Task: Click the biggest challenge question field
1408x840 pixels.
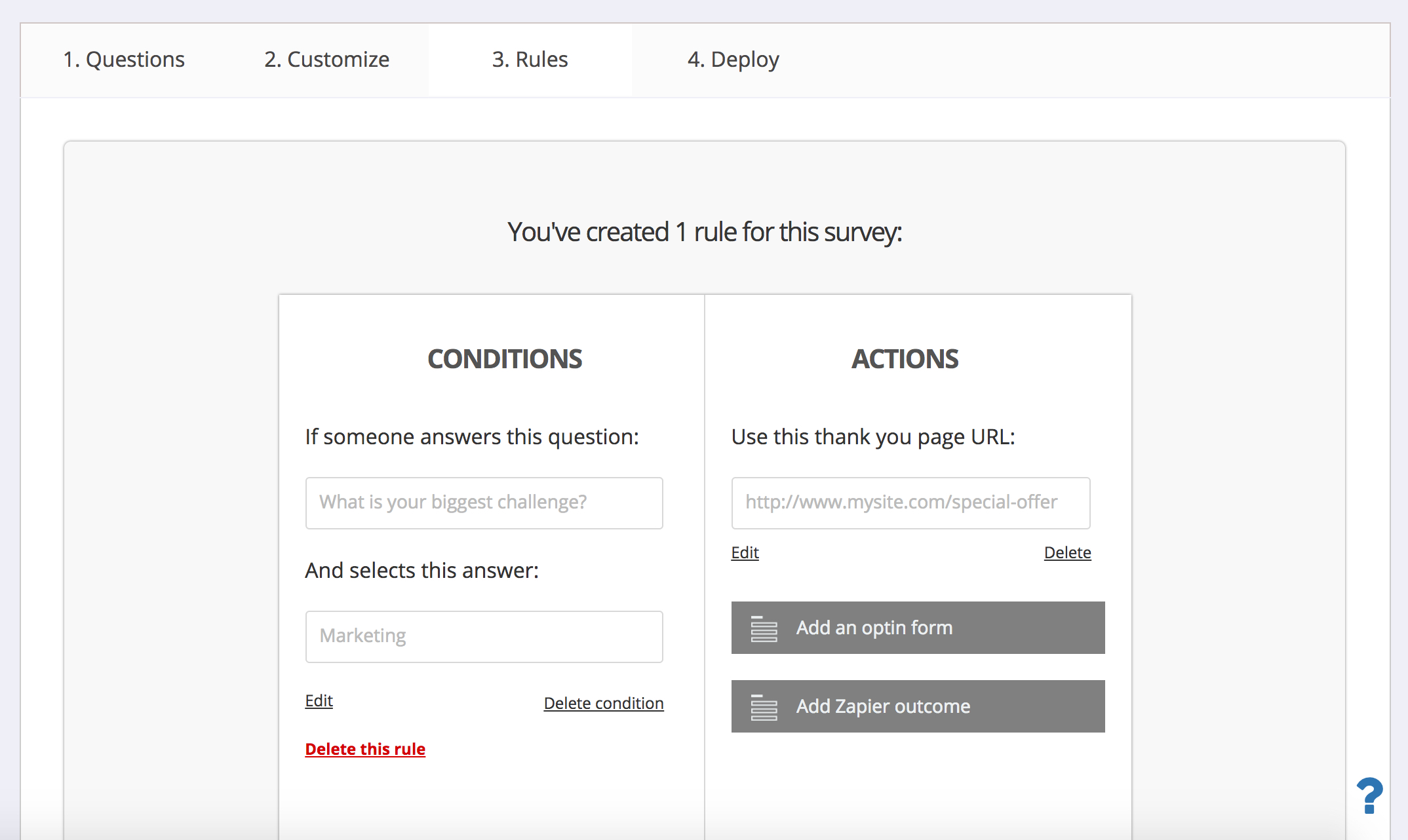Action: tap(484, 503)
